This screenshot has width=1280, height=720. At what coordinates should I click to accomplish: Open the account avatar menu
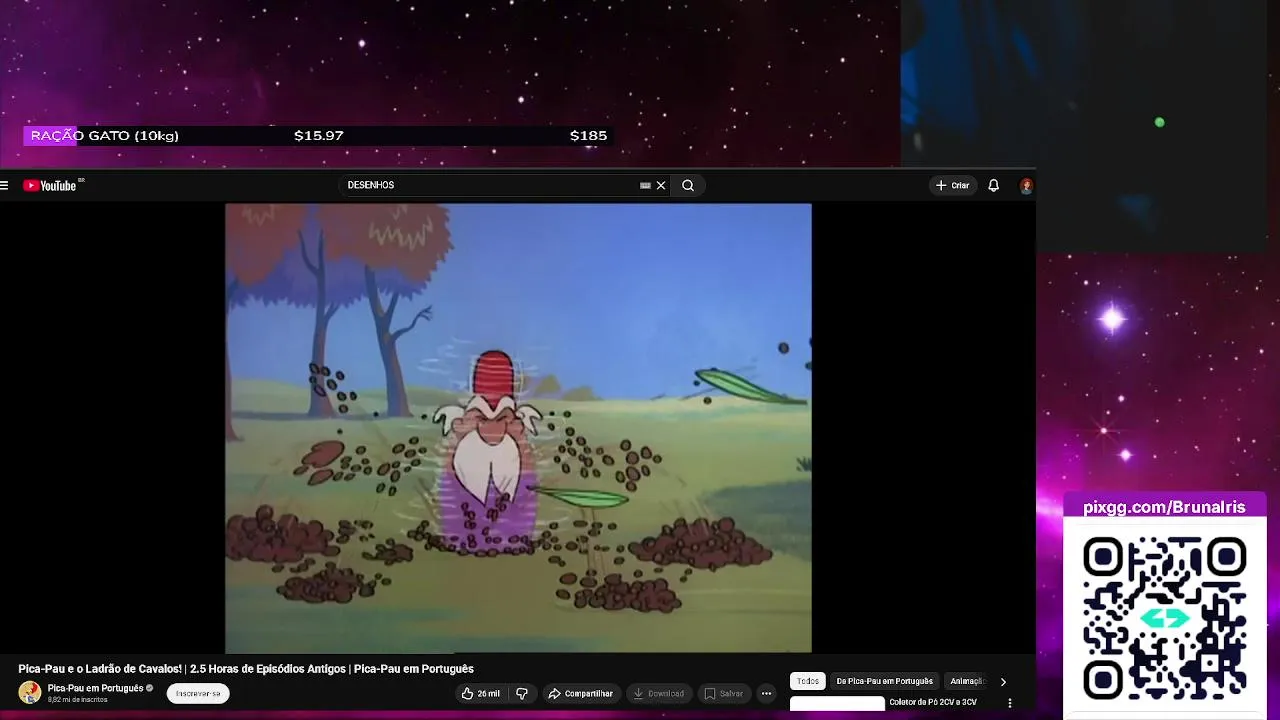coord(1026,186)
